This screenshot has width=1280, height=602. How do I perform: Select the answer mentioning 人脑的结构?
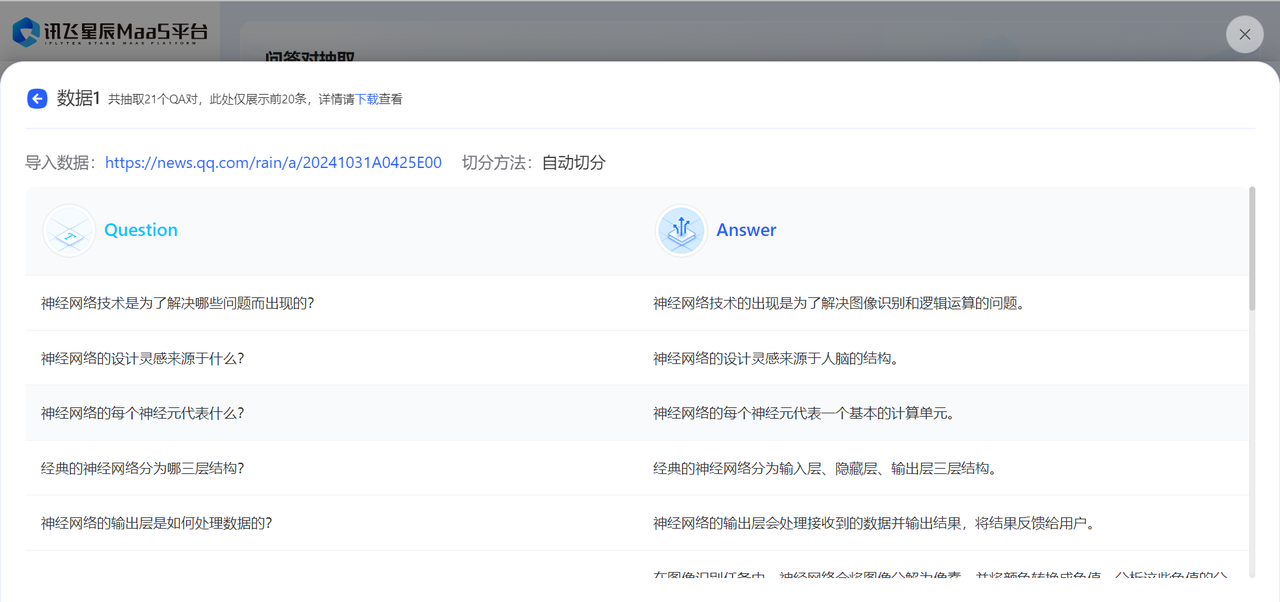pyautogui.click(x=776, y=358)
